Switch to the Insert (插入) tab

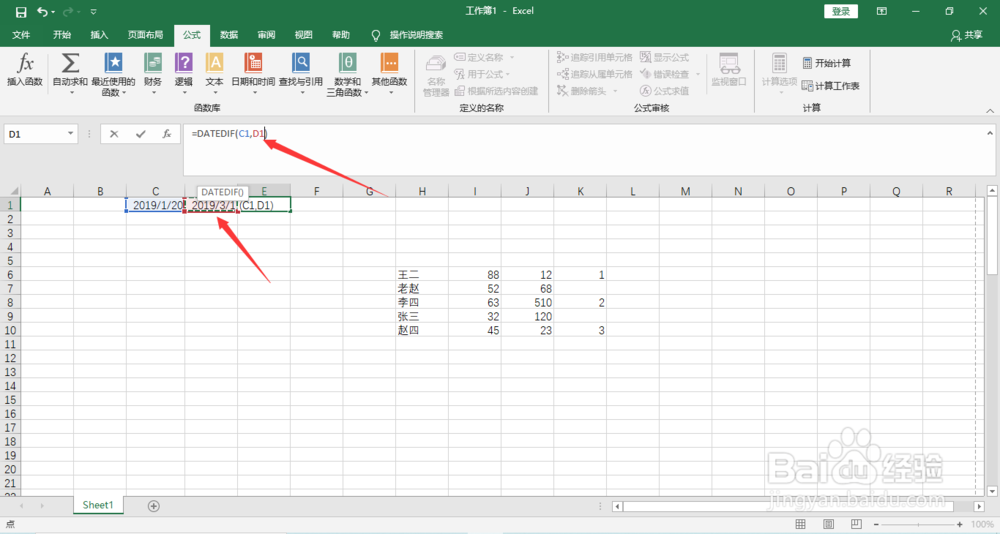99,35
